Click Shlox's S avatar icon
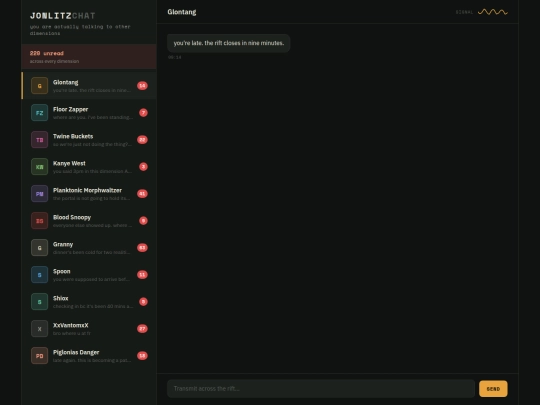This screenshot has width=540, height=405. 40,302
